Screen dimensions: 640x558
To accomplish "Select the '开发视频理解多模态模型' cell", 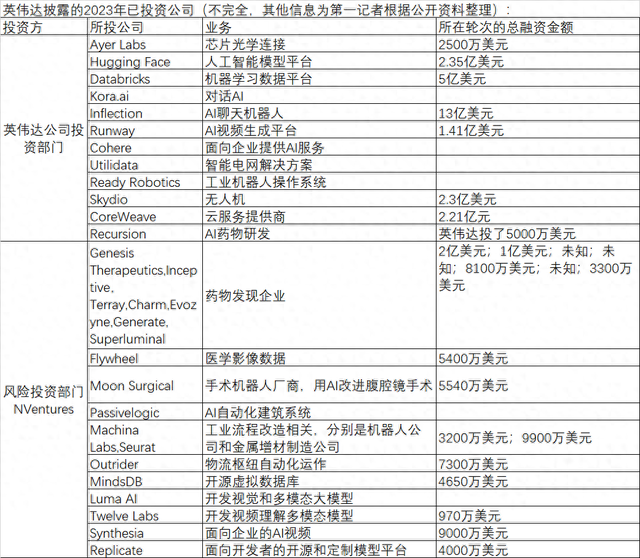I will (x=319, y=515).
